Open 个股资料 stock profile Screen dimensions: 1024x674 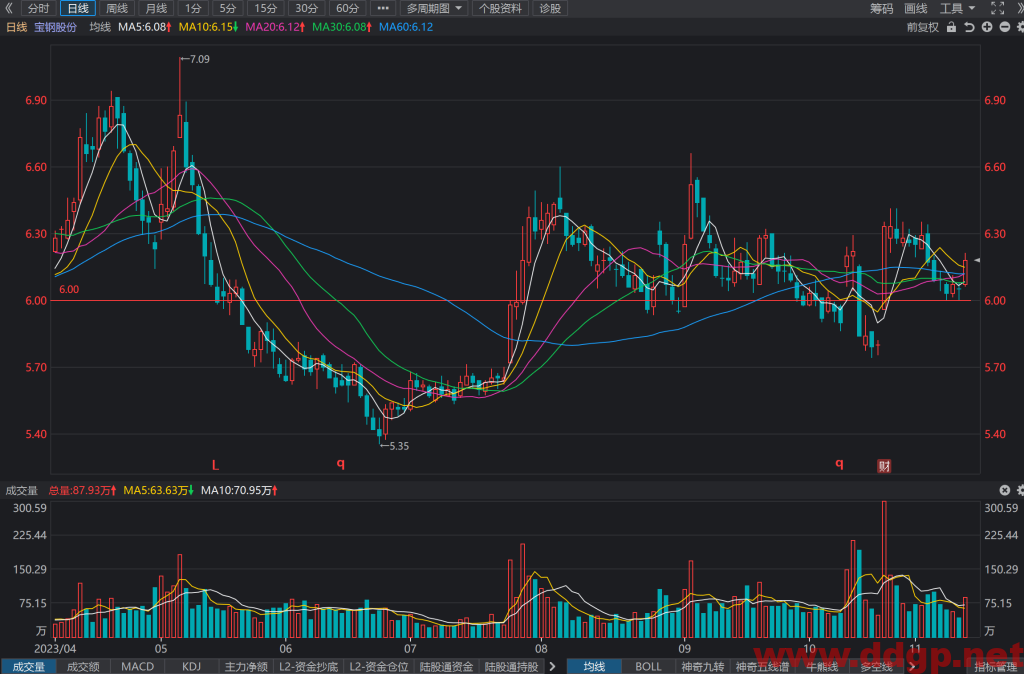pos(500,8)
